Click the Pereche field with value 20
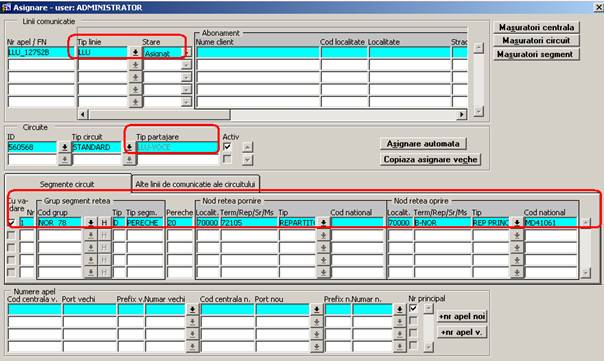604x361 pixels. [180, 222]
